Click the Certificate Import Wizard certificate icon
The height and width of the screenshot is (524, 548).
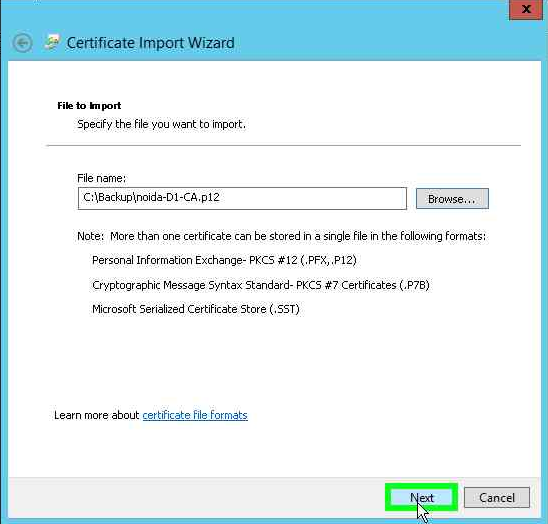52,43
